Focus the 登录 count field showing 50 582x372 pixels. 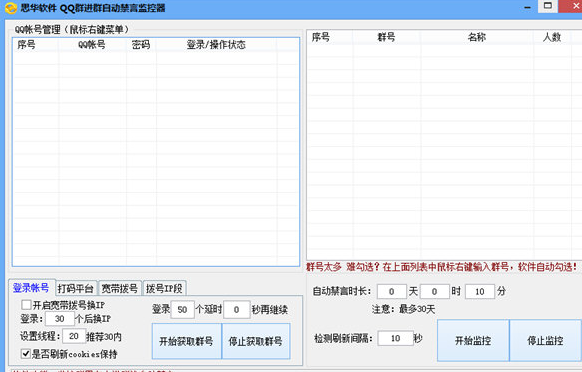pos(182,310)
